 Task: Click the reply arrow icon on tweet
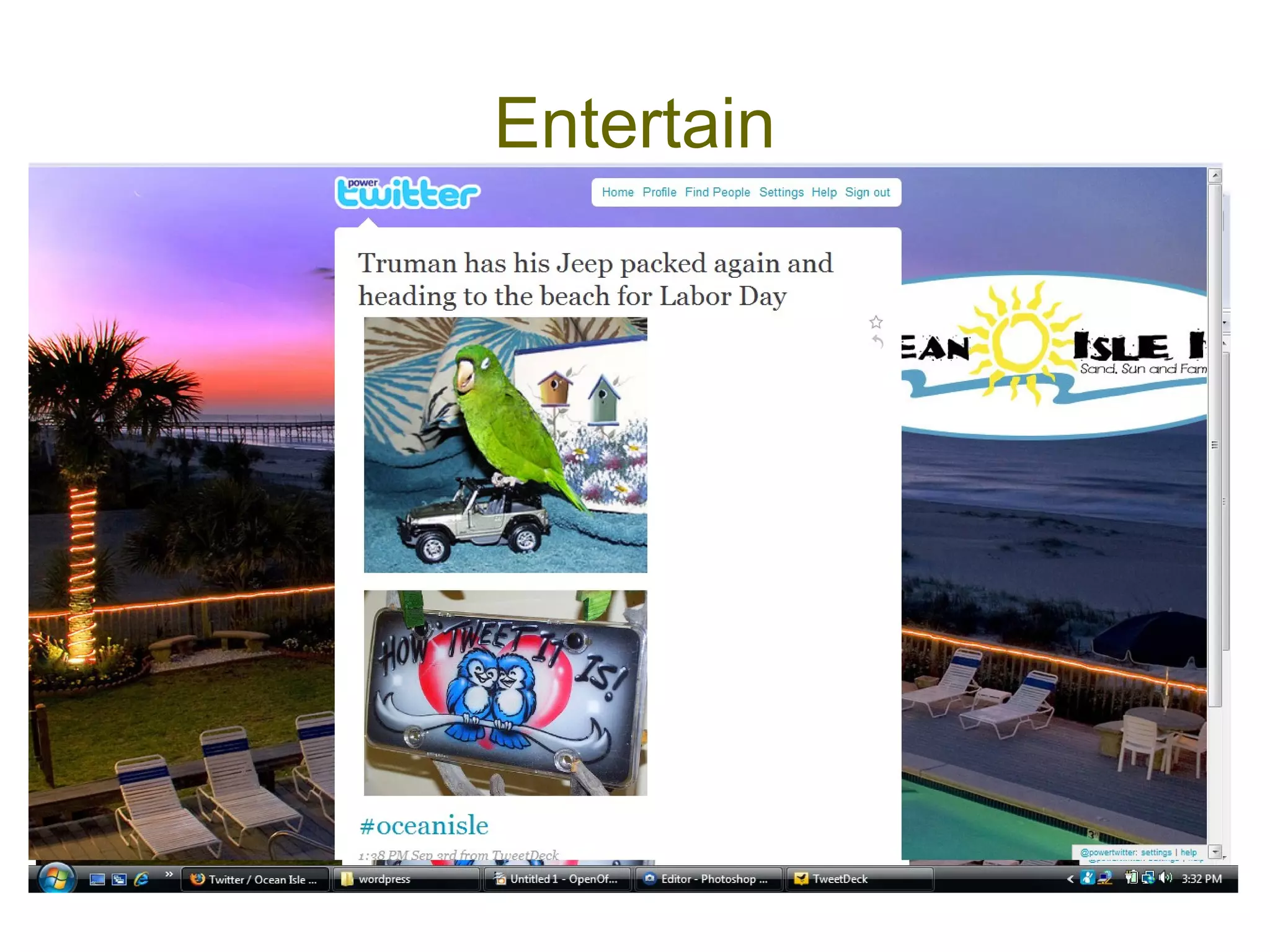pyautogui.click(x=877, y=341)
